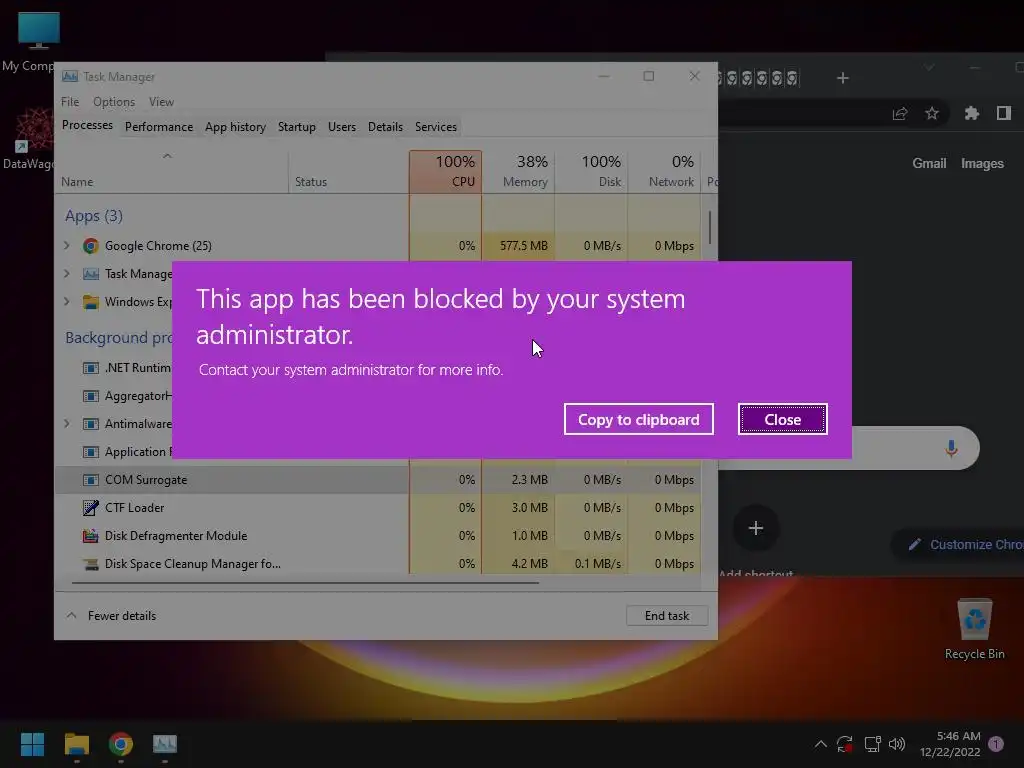The image size is (1024, 768).
Task: Sort processes by Network column
Action: (664, 171)
